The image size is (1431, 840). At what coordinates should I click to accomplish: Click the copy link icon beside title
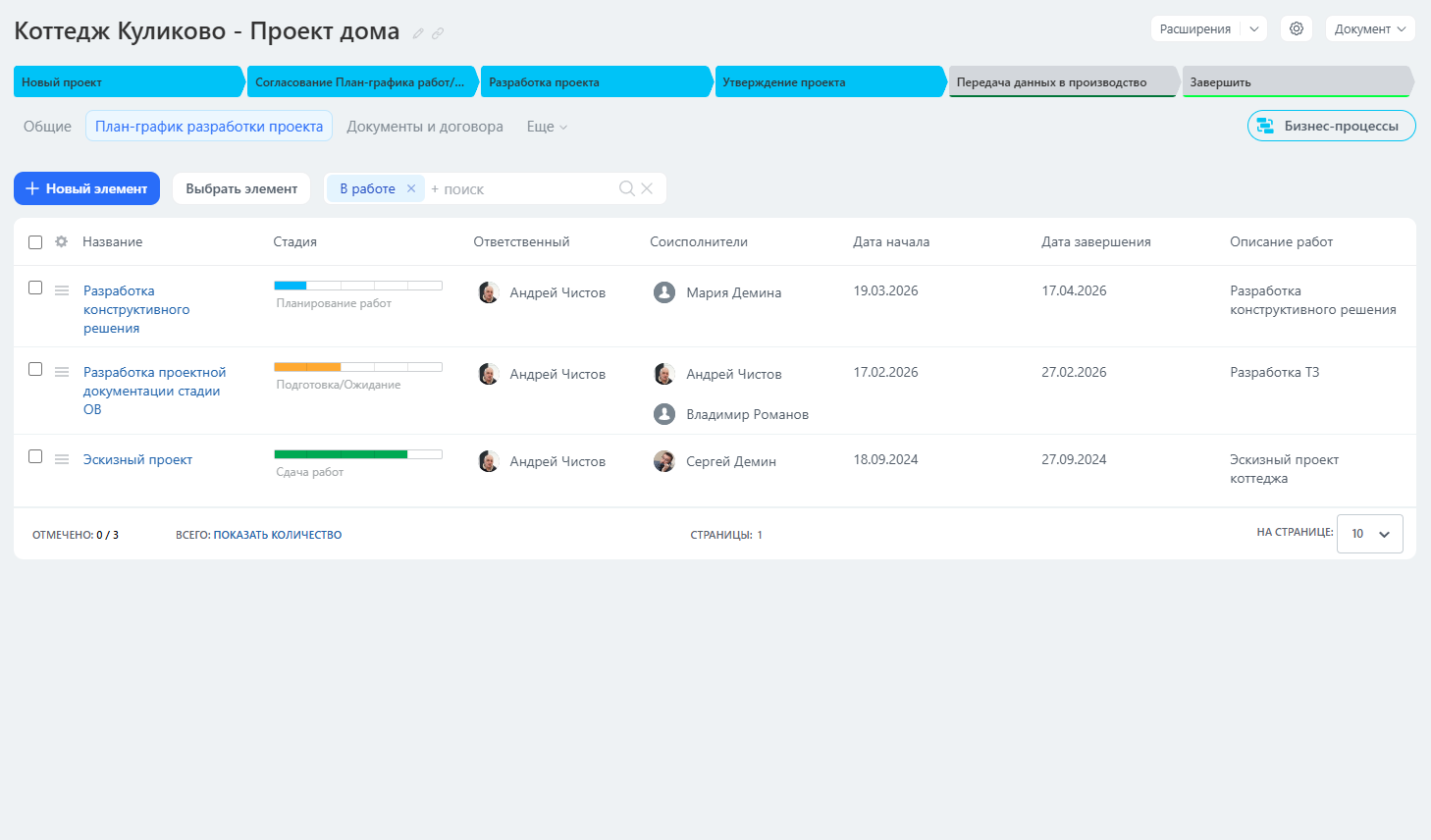pyautogui.click(x=438, y=33)
